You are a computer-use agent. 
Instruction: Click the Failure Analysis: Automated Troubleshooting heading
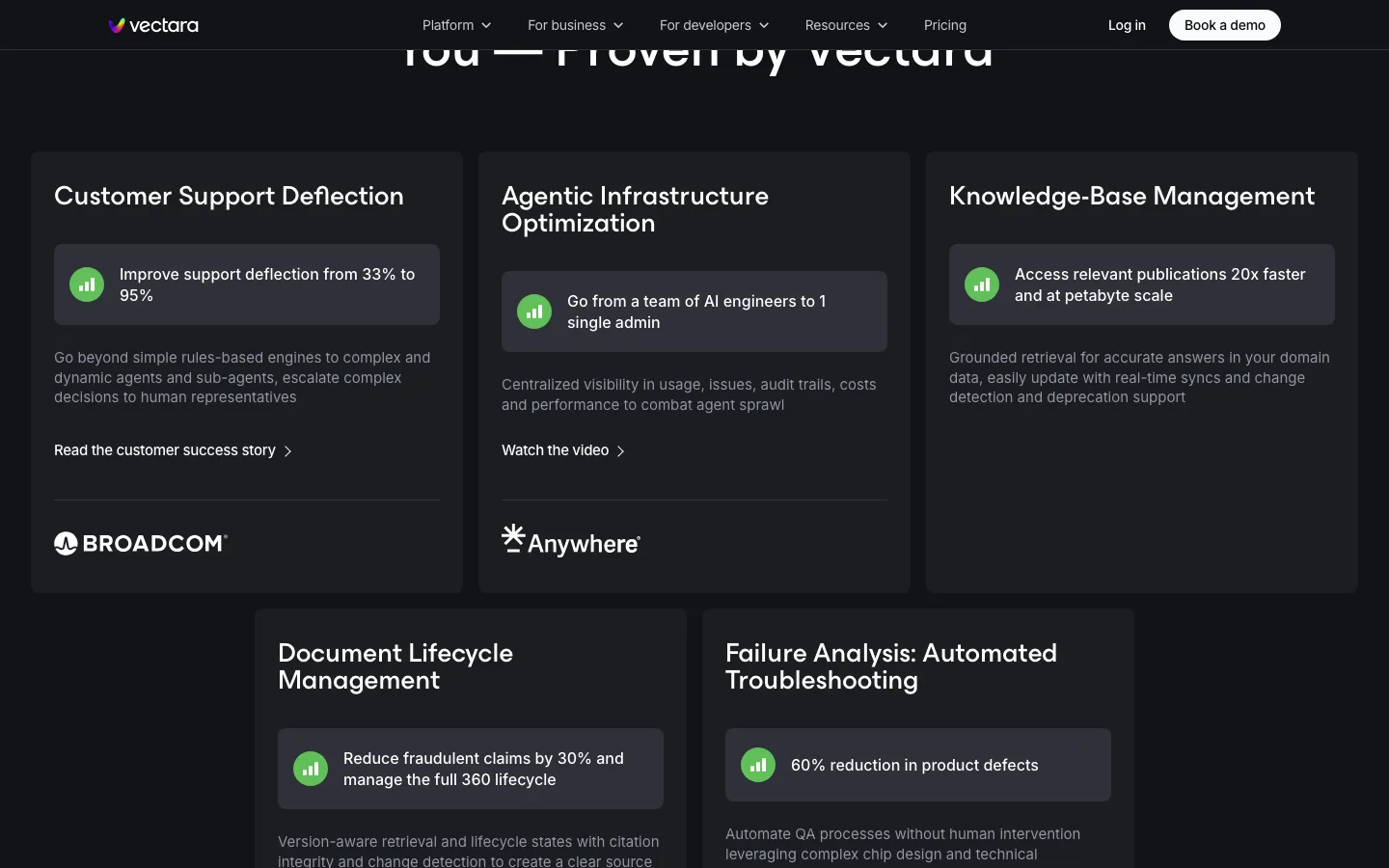coord(891,666)
